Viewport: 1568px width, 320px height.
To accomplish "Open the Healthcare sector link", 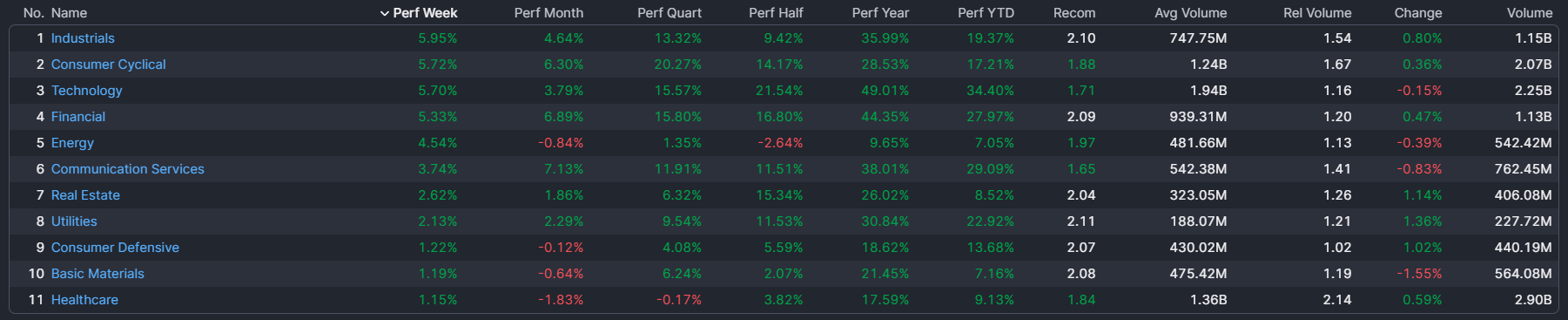I will pyautogui.click(x=84, y=300).
